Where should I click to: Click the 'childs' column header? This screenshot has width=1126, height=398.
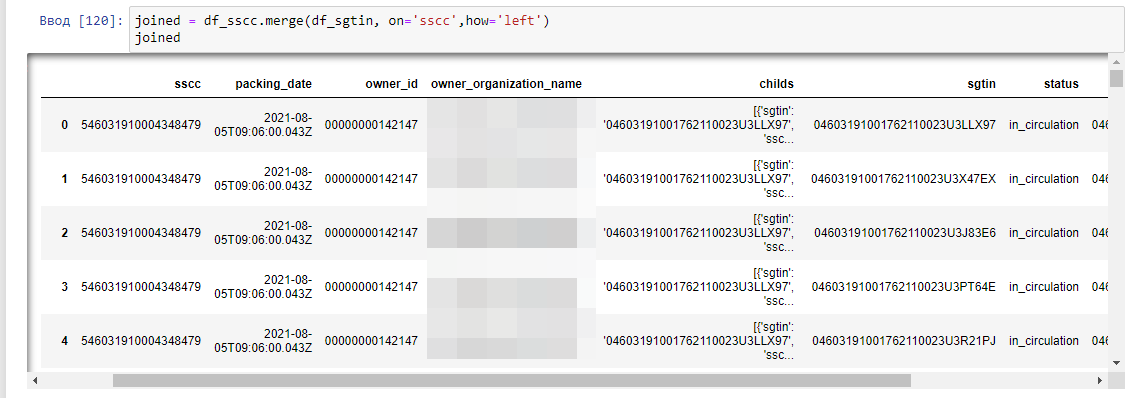776,84
